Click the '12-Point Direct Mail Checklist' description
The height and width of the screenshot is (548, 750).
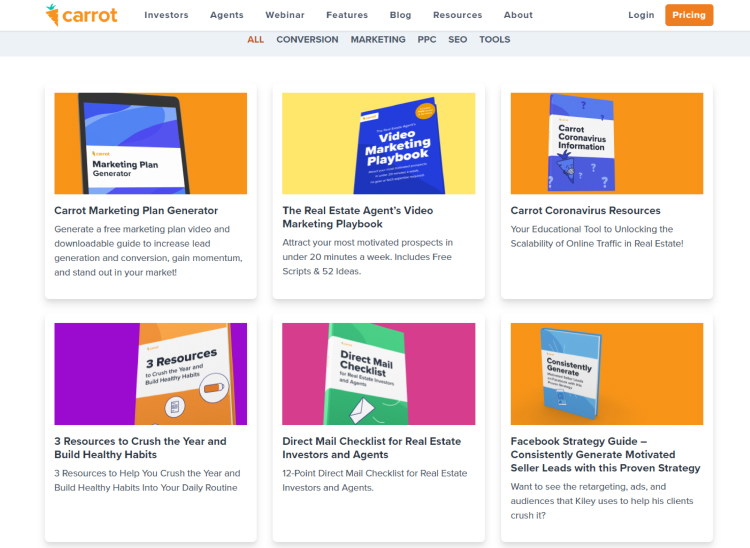(375, 481)
